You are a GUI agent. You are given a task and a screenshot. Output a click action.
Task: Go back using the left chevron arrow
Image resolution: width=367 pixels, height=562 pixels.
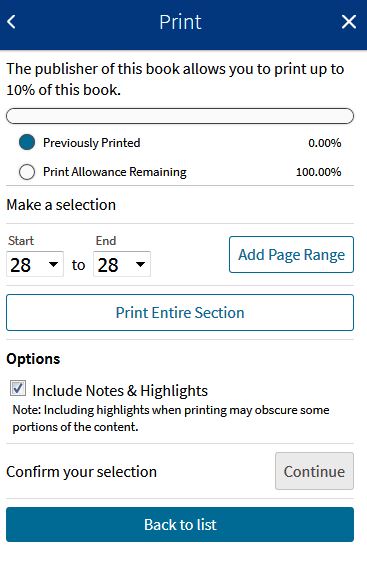pyautogui.click(x=11, y=22)
